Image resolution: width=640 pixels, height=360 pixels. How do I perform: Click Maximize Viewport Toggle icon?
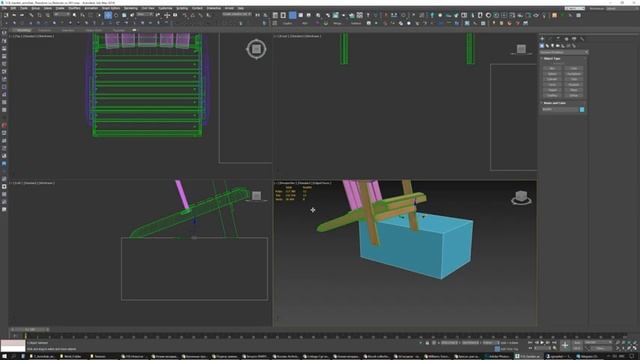[635, 348]
